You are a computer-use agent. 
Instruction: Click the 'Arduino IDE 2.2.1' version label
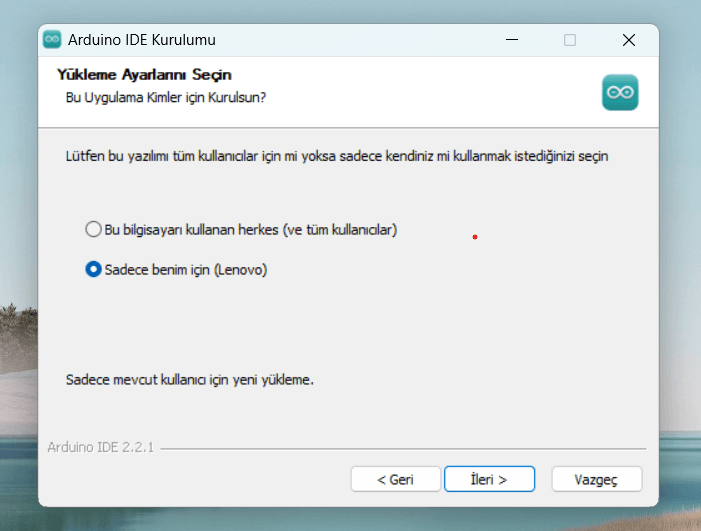point(101,447)
